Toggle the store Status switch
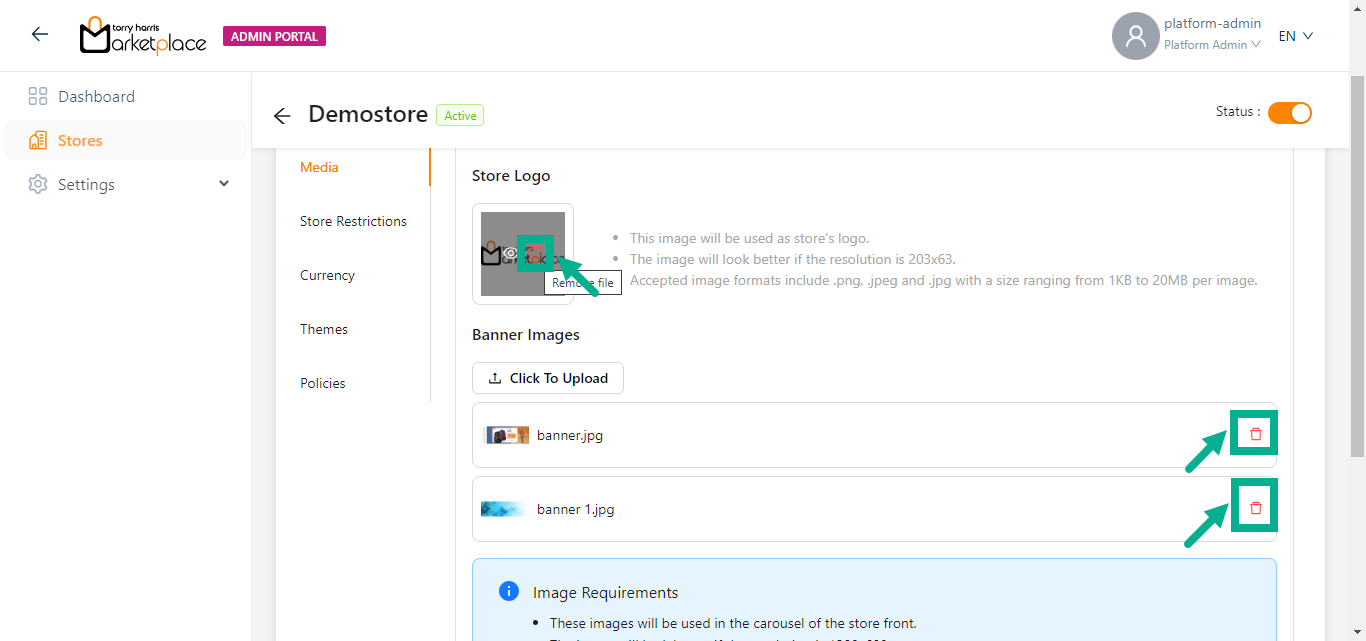Viewport: 1366px width, 641px height. [1289, 113]
